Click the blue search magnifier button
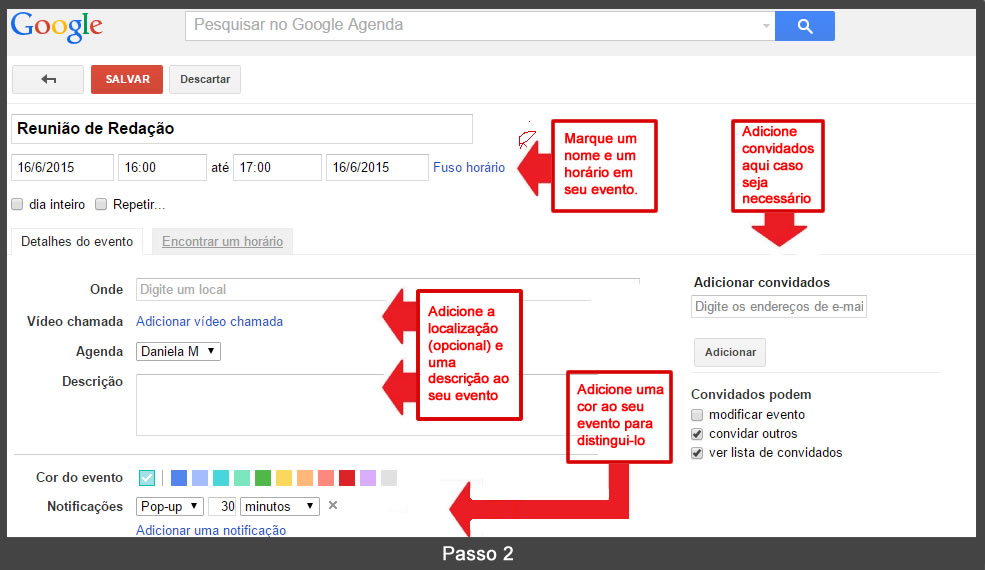This screenshot has width=985, height=570. tap(804, 26)
